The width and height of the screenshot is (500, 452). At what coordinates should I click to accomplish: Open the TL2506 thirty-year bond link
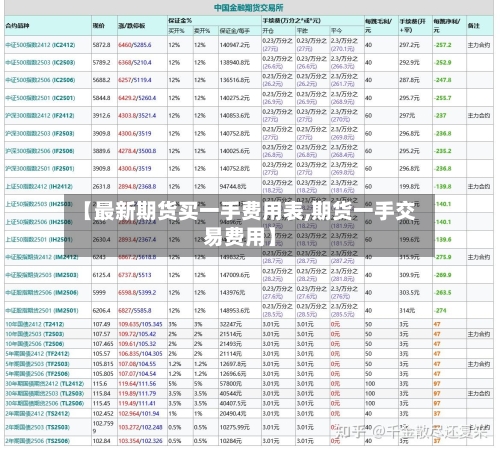point(45,404)
